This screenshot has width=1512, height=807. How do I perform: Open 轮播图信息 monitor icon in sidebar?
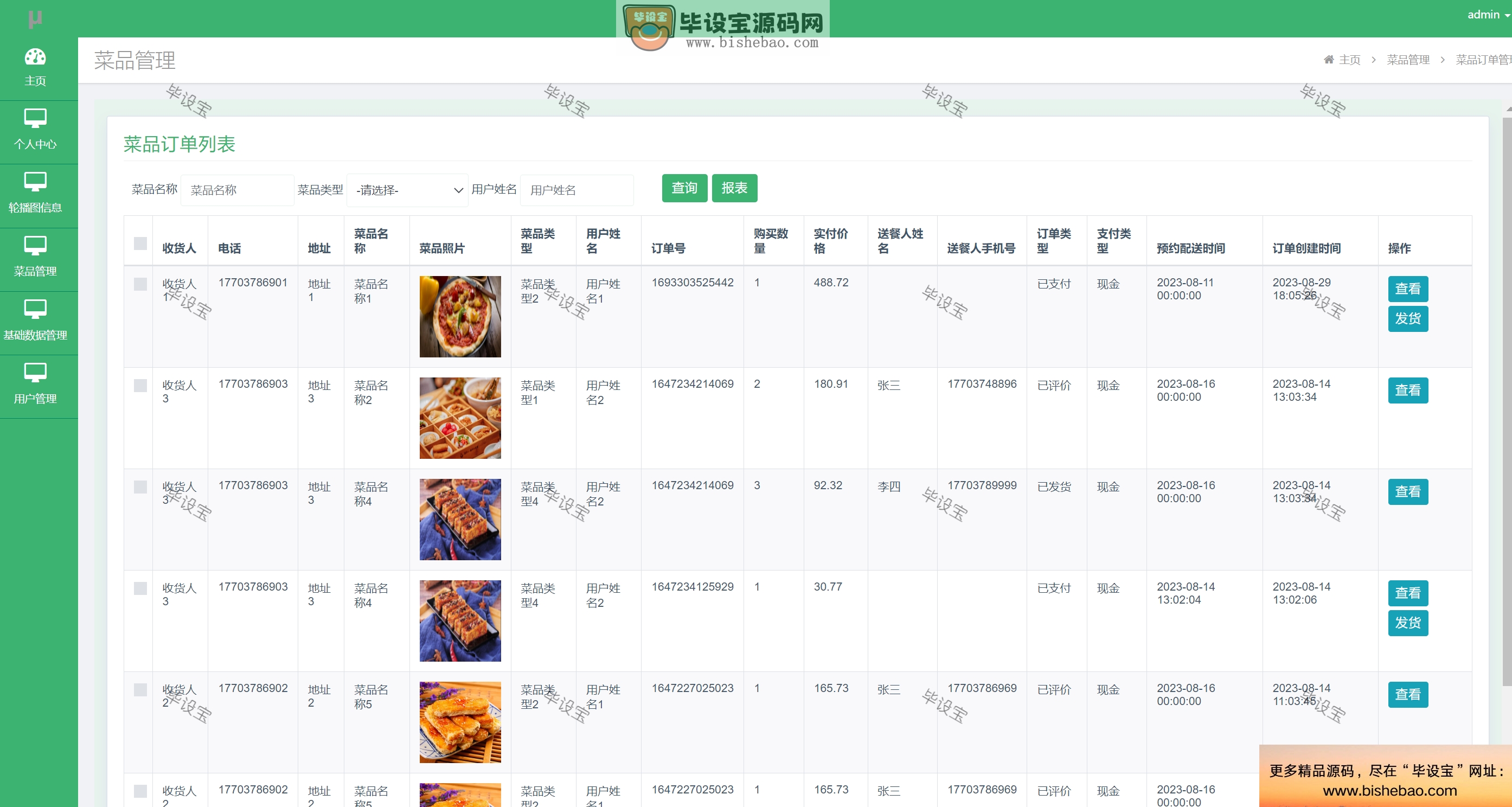[x=35, y=182]
